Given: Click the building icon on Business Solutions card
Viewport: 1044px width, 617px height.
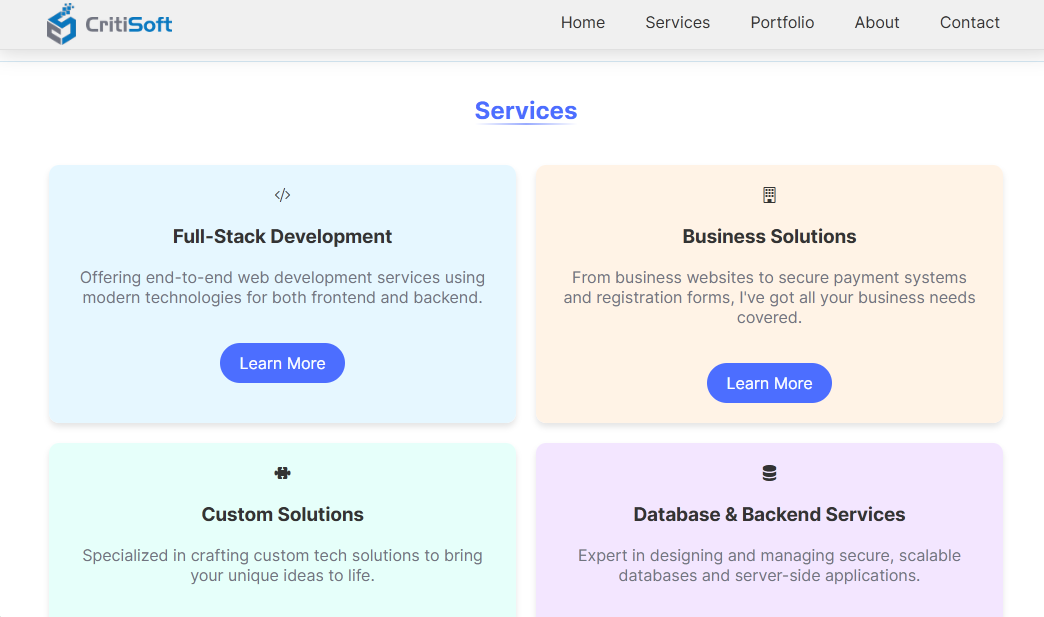Looking at the screenshot, I should coord(769,195).
